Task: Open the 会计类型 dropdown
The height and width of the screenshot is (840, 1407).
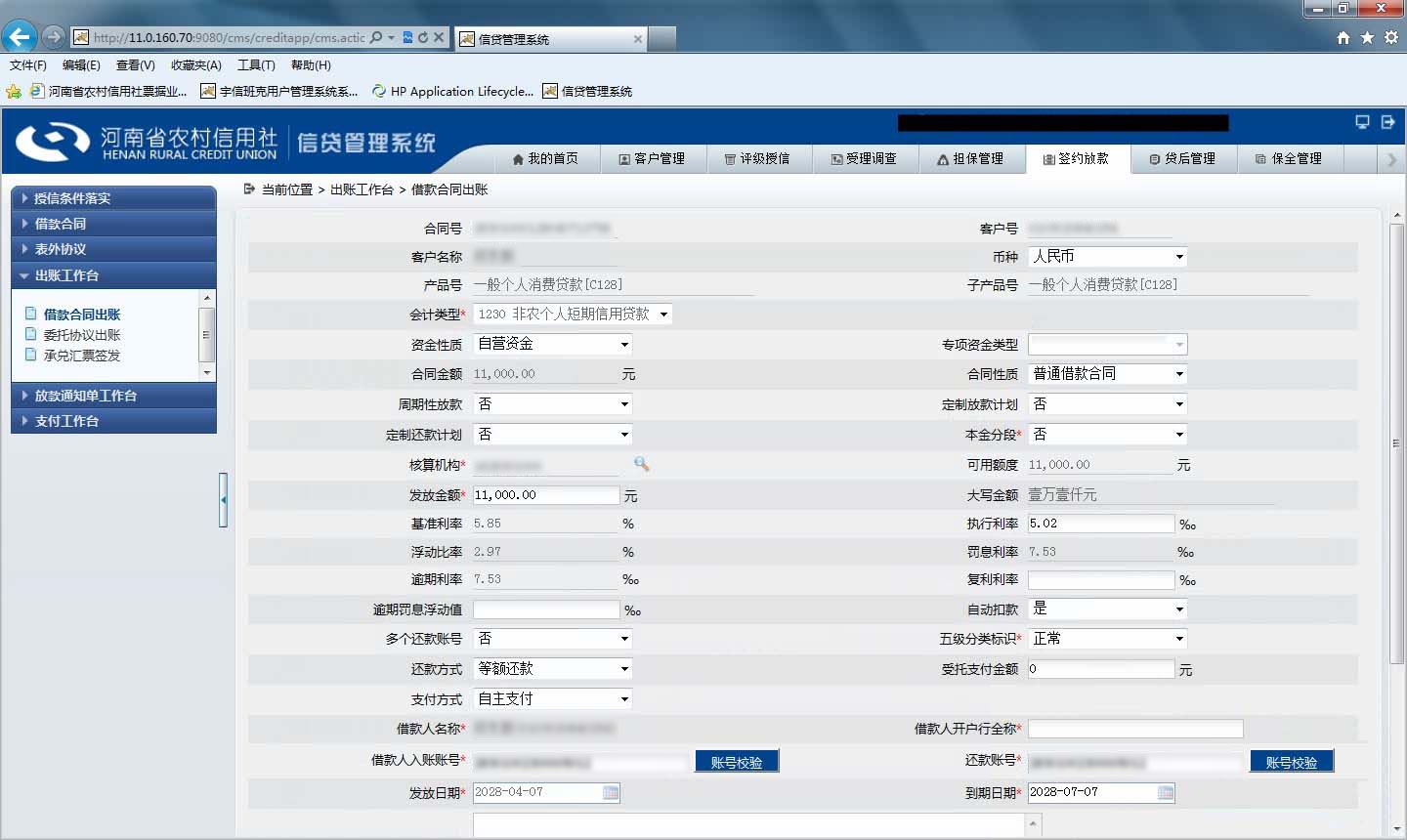Action: [x=573, y=315]
